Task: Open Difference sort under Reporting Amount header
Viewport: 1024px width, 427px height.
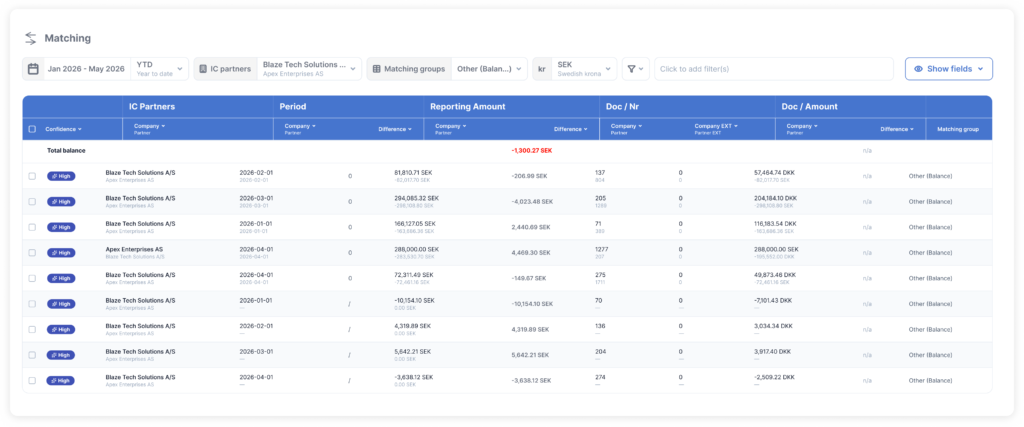Action: pos(571,129)
